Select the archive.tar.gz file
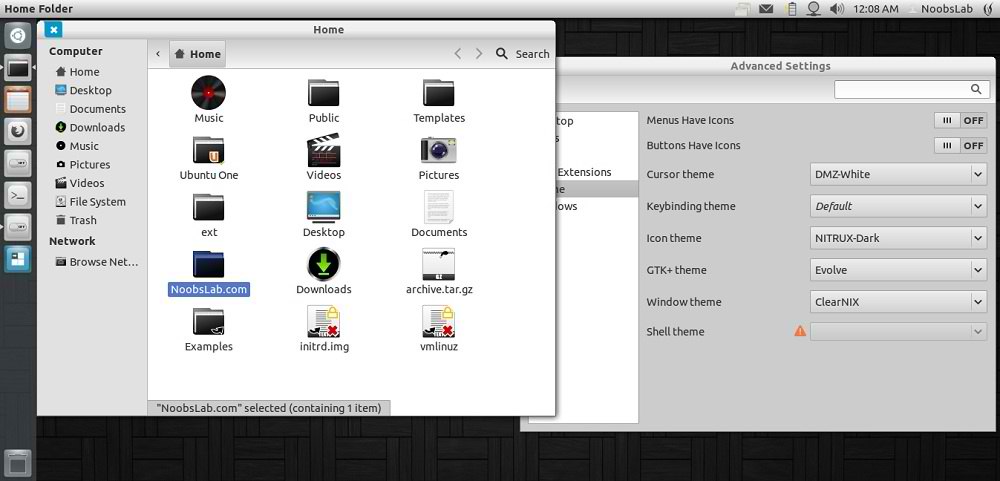 439,264
